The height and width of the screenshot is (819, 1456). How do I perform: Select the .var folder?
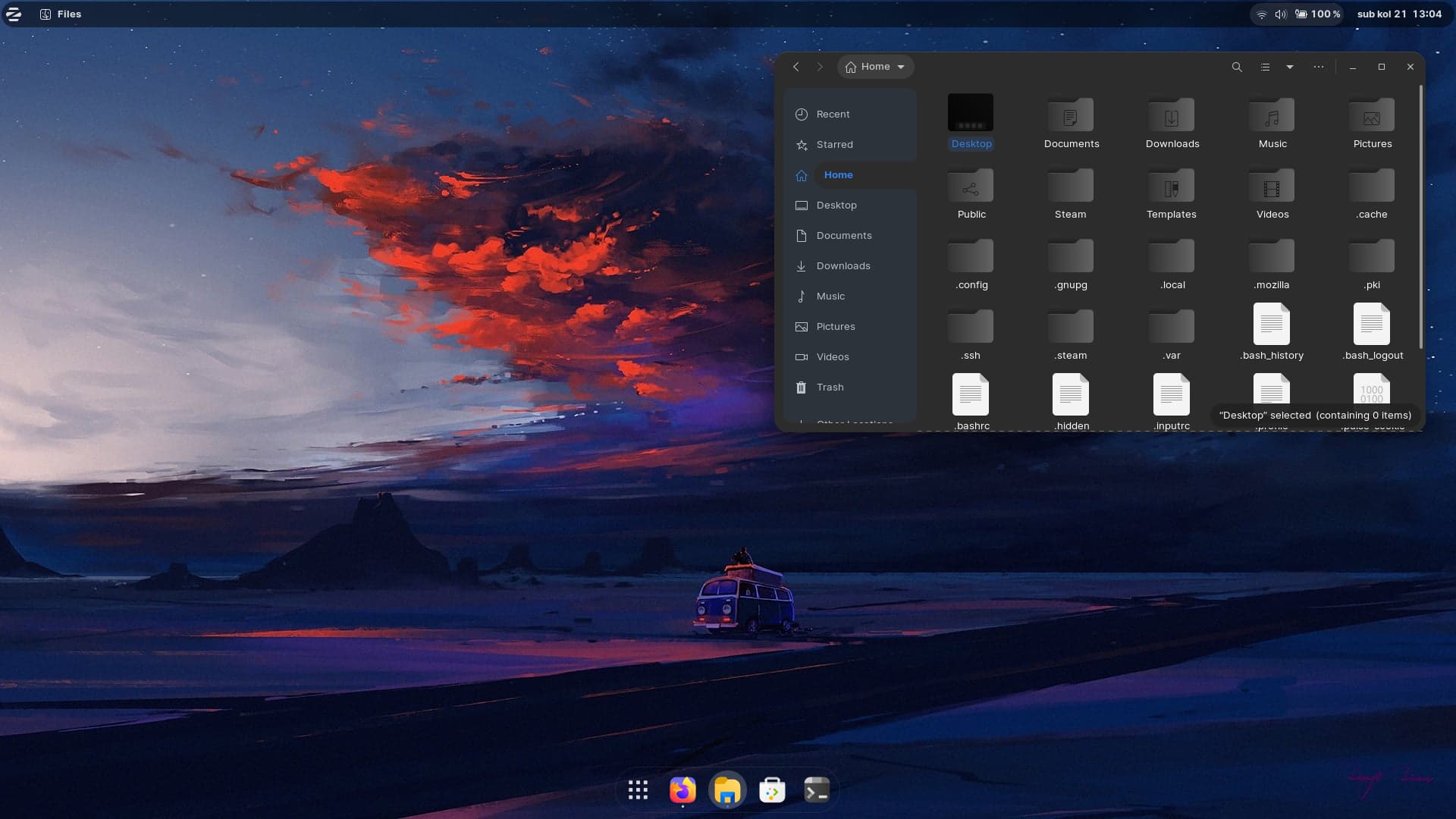1171,327
